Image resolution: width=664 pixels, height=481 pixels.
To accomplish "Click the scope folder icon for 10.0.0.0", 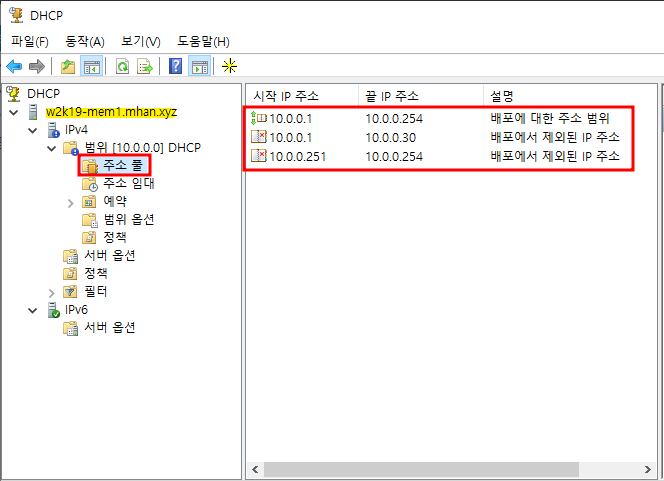I will 71,148.
